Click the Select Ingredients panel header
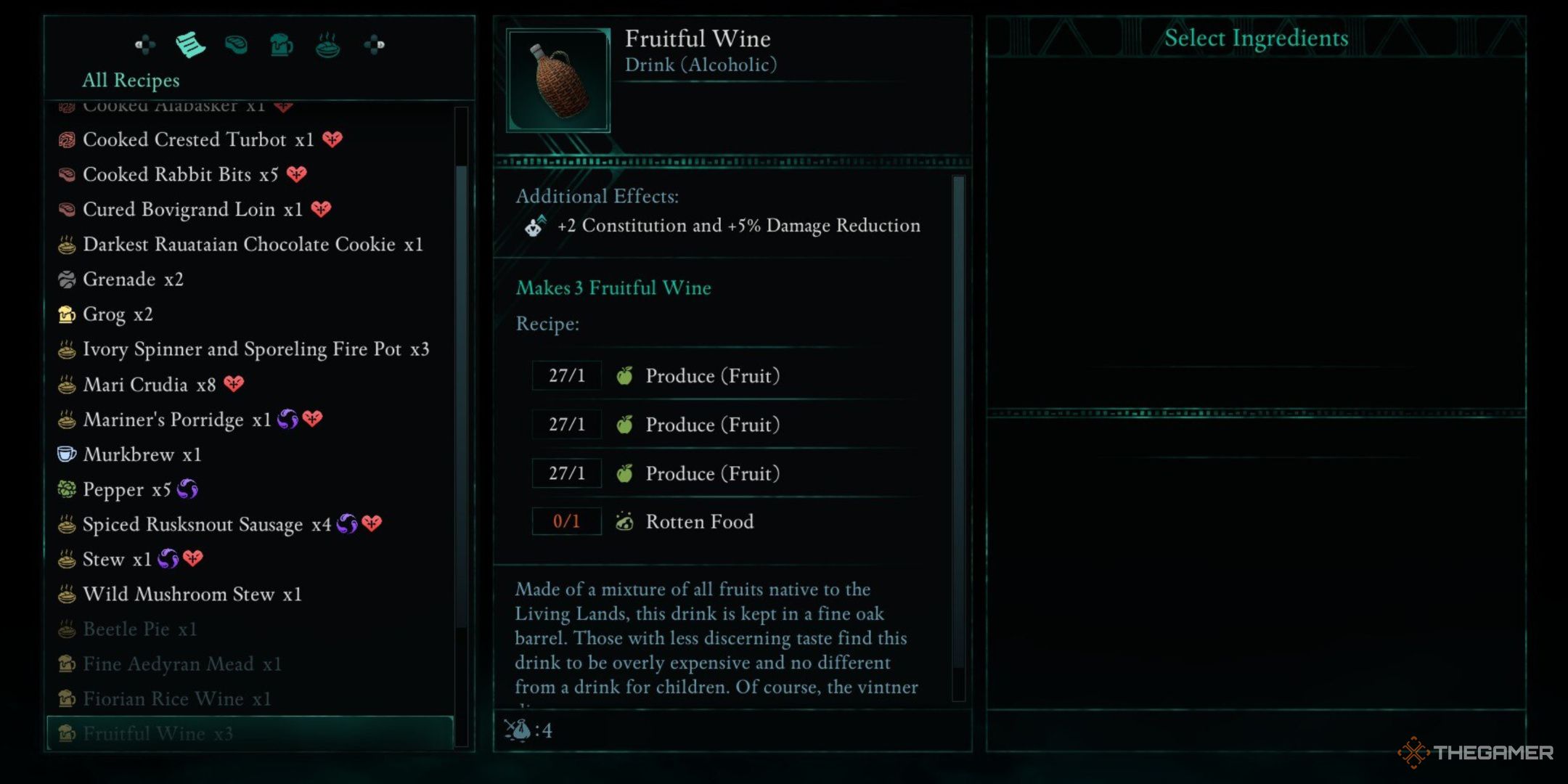Image resolution: width=1568 pixels, height=784 pixels. pos(1256,38)
